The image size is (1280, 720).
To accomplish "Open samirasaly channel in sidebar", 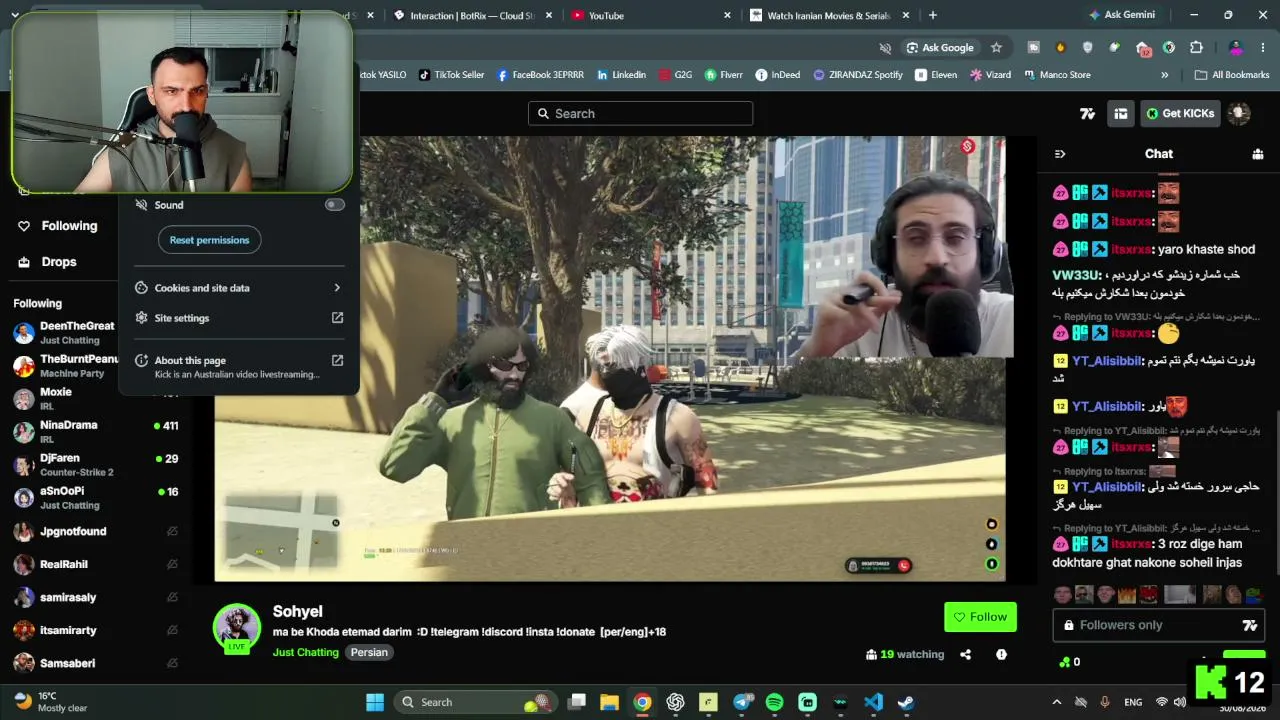I will click(96, 597).
